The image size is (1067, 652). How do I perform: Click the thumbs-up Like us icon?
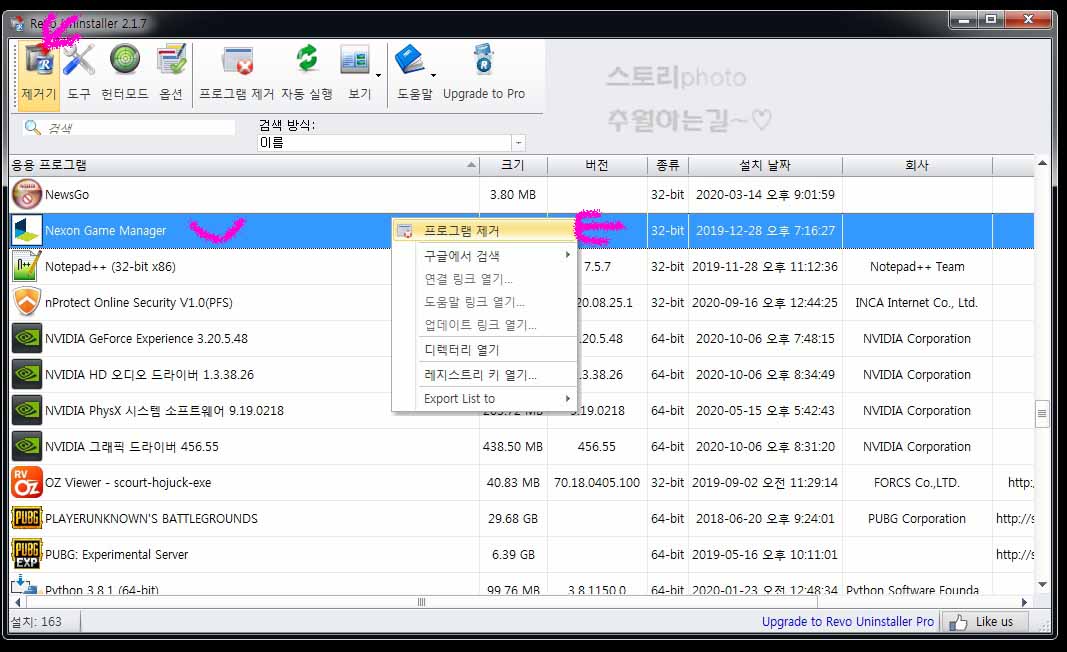click(958, 622)
